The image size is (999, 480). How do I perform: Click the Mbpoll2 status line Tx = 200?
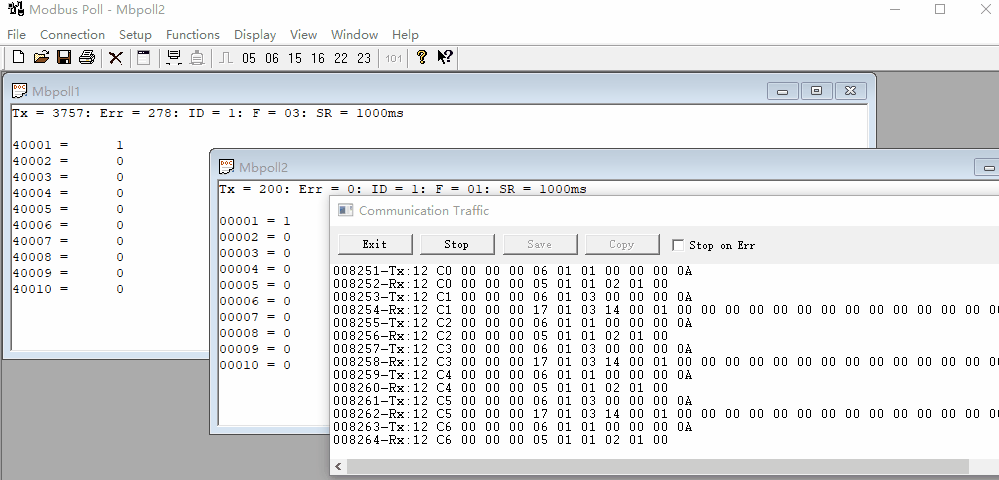point(403,189)
